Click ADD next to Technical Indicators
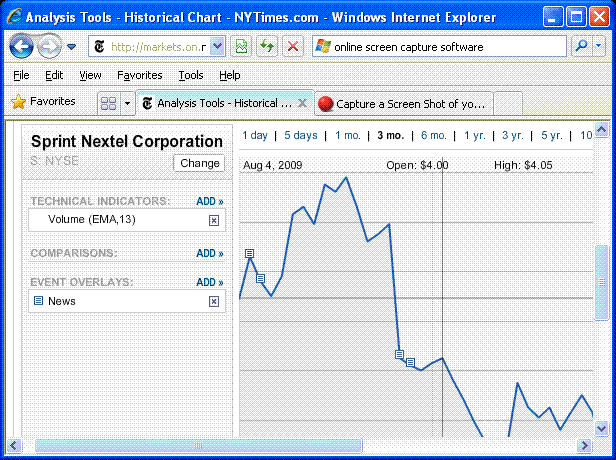616x460 pixels. [x=210, y=201]
